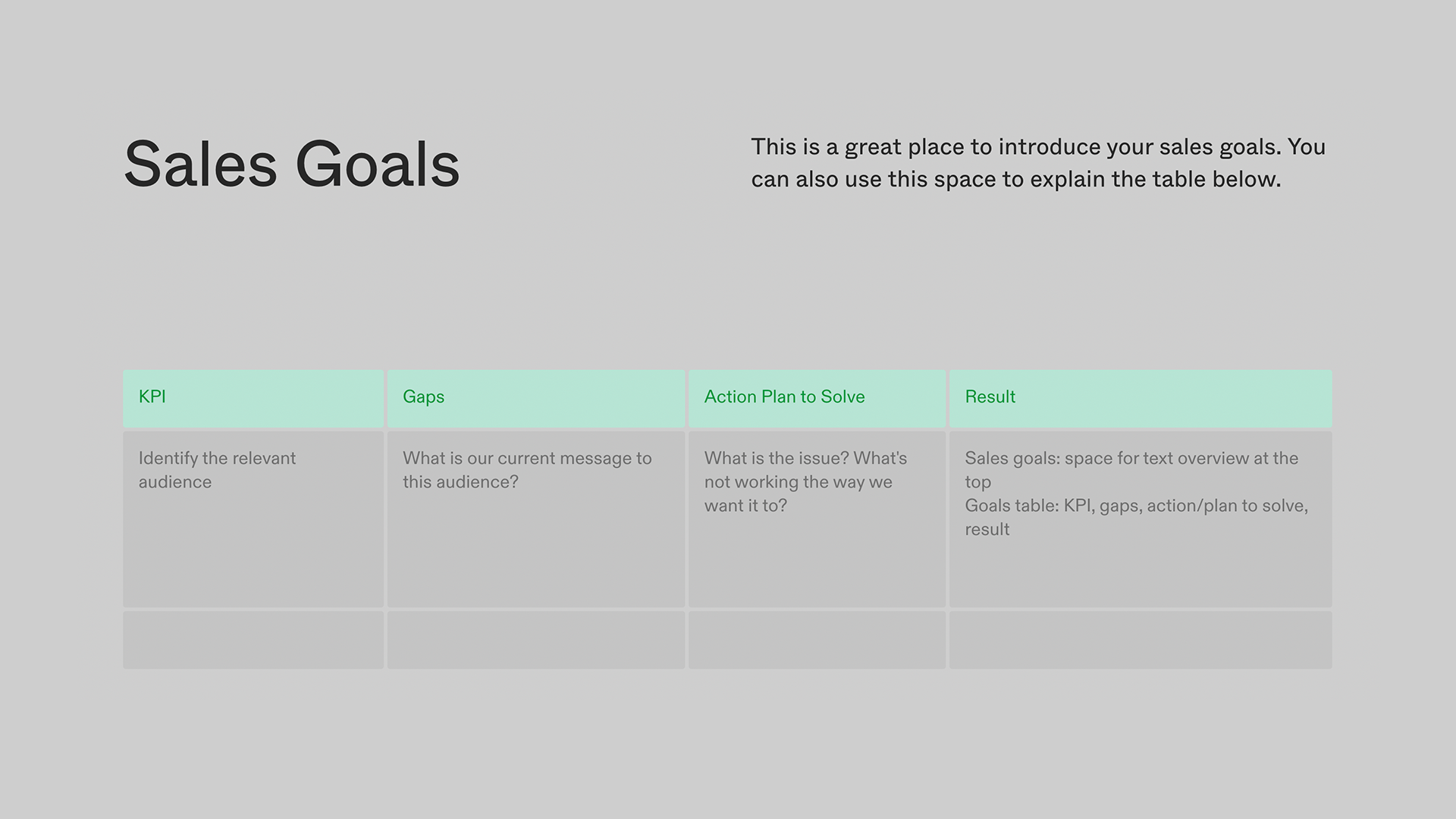1456x819 pixels.
Task: Select the Action Plan to Solve header
Action: click(x=817, y=397)
